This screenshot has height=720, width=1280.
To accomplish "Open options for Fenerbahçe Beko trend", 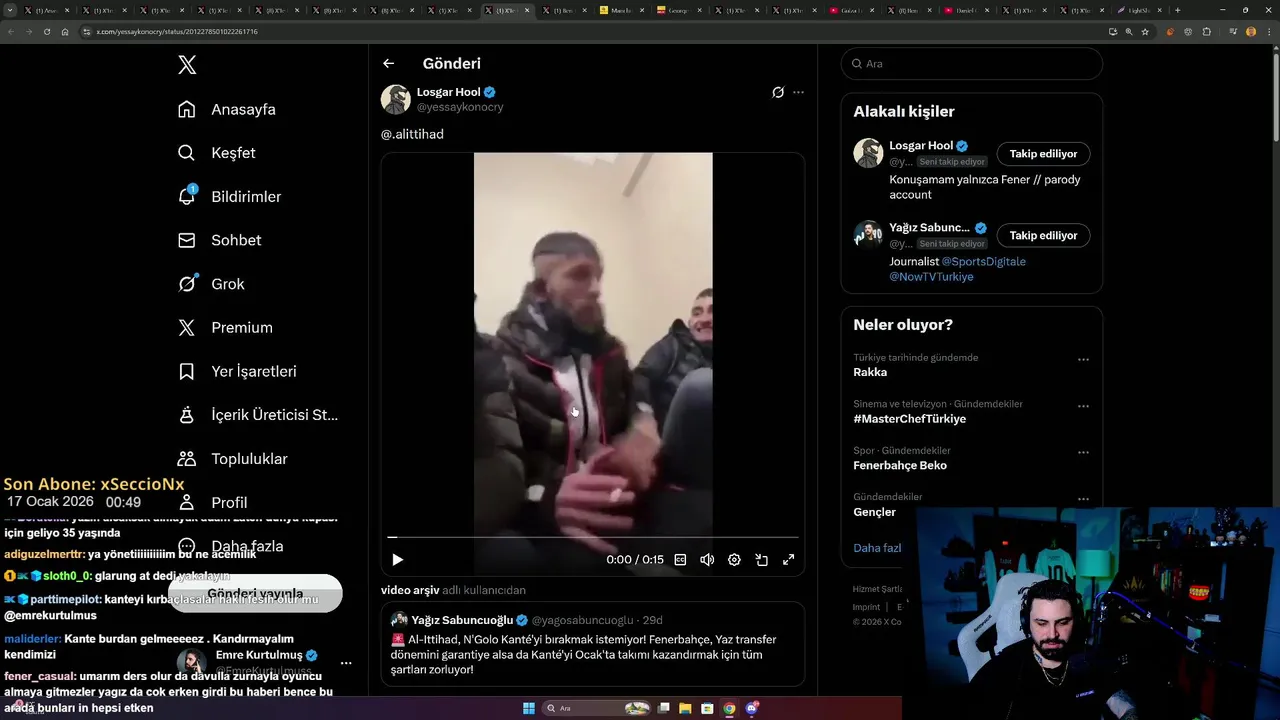I will (x=1083, y=453).
